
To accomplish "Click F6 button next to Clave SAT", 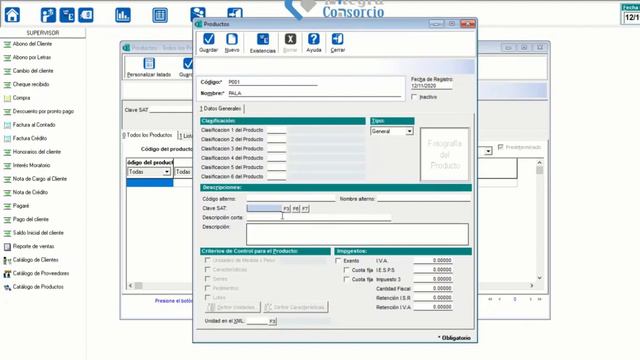I will pos(296,209).
